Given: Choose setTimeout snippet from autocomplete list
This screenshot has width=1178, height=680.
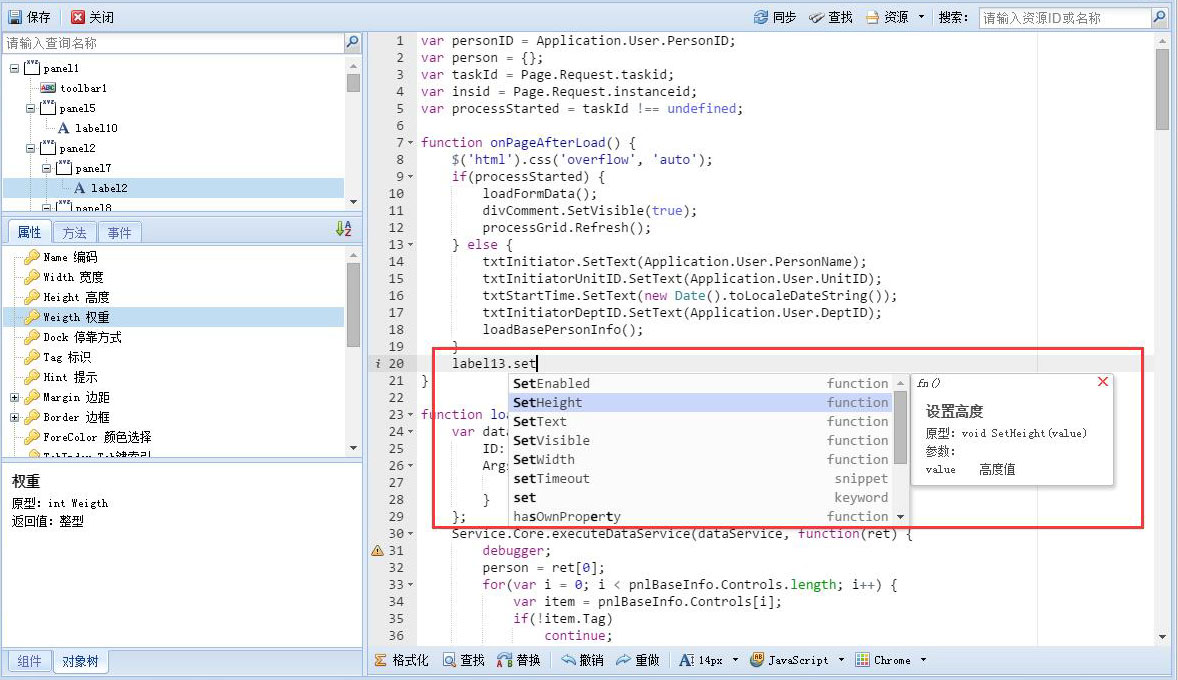Looking at the screenshot, I should pyautogui.click(x=700, y=479).
